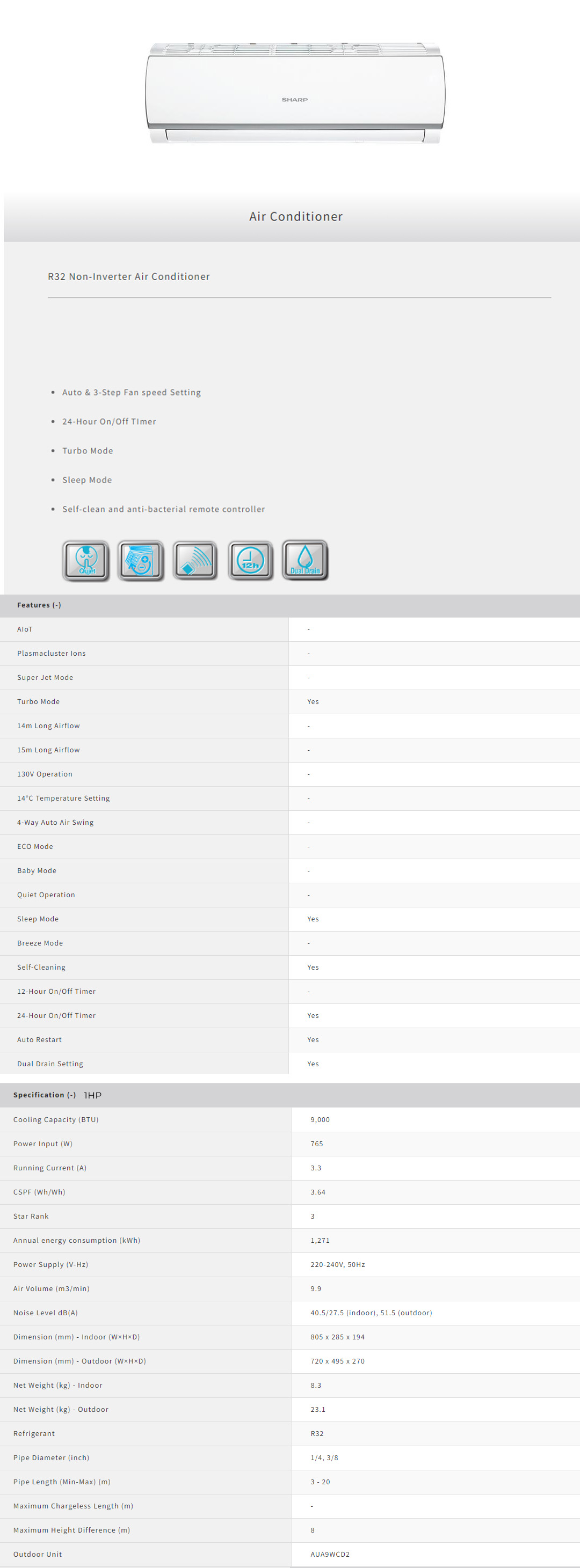Click the filter plus/minus feature icon
Viewport: 580px width, 1568px height.
pos(141,560)
